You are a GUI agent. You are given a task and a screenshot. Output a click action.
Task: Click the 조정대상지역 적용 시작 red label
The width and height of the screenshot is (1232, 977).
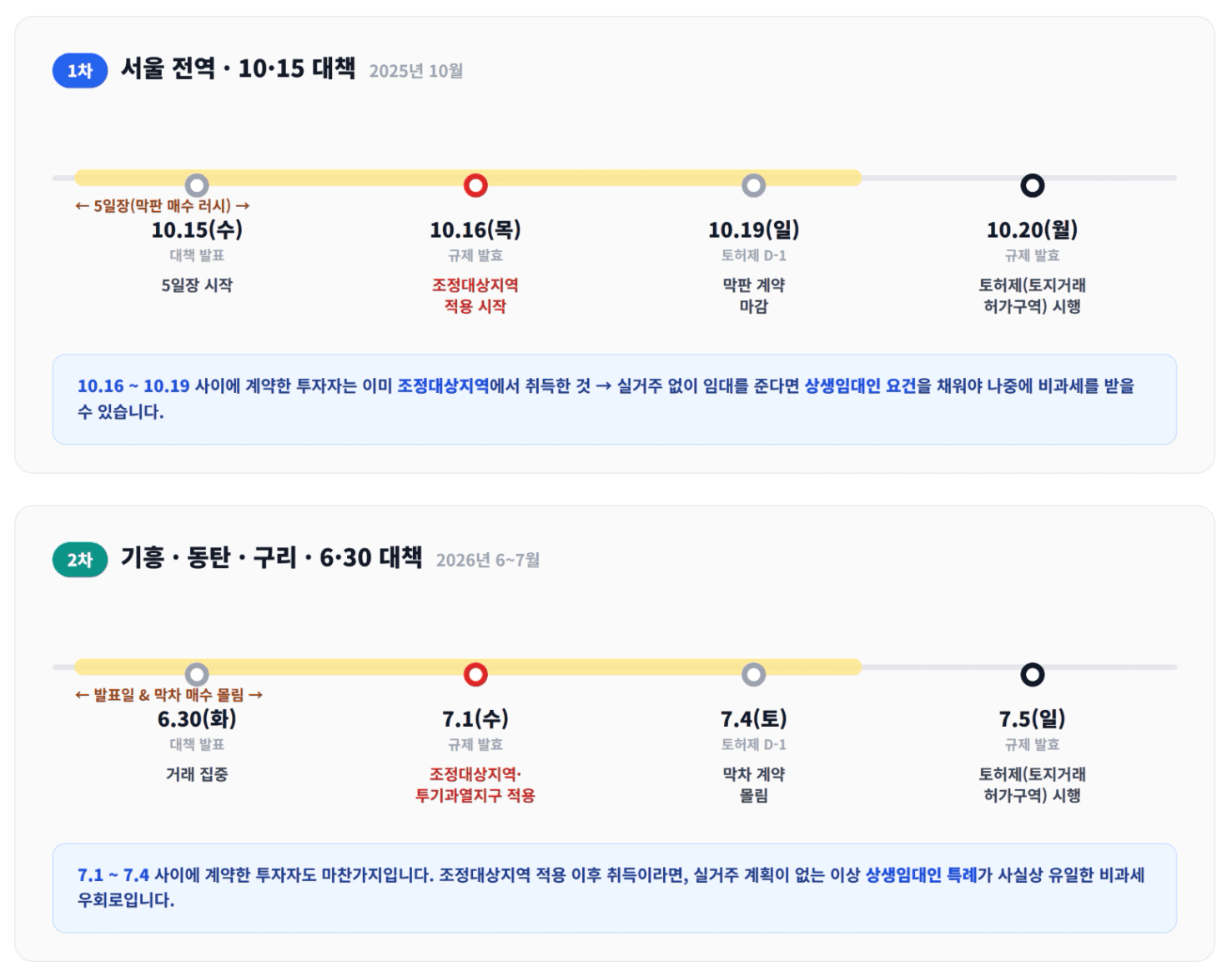[475, 295]
